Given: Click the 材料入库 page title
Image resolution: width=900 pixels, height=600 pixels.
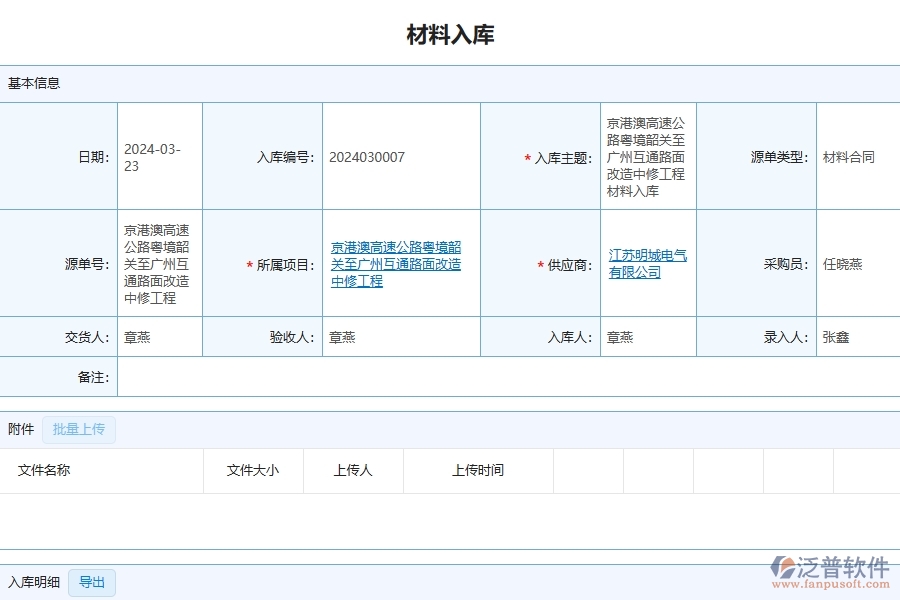Looking at the screenshot, I should (x=449, y=33).
